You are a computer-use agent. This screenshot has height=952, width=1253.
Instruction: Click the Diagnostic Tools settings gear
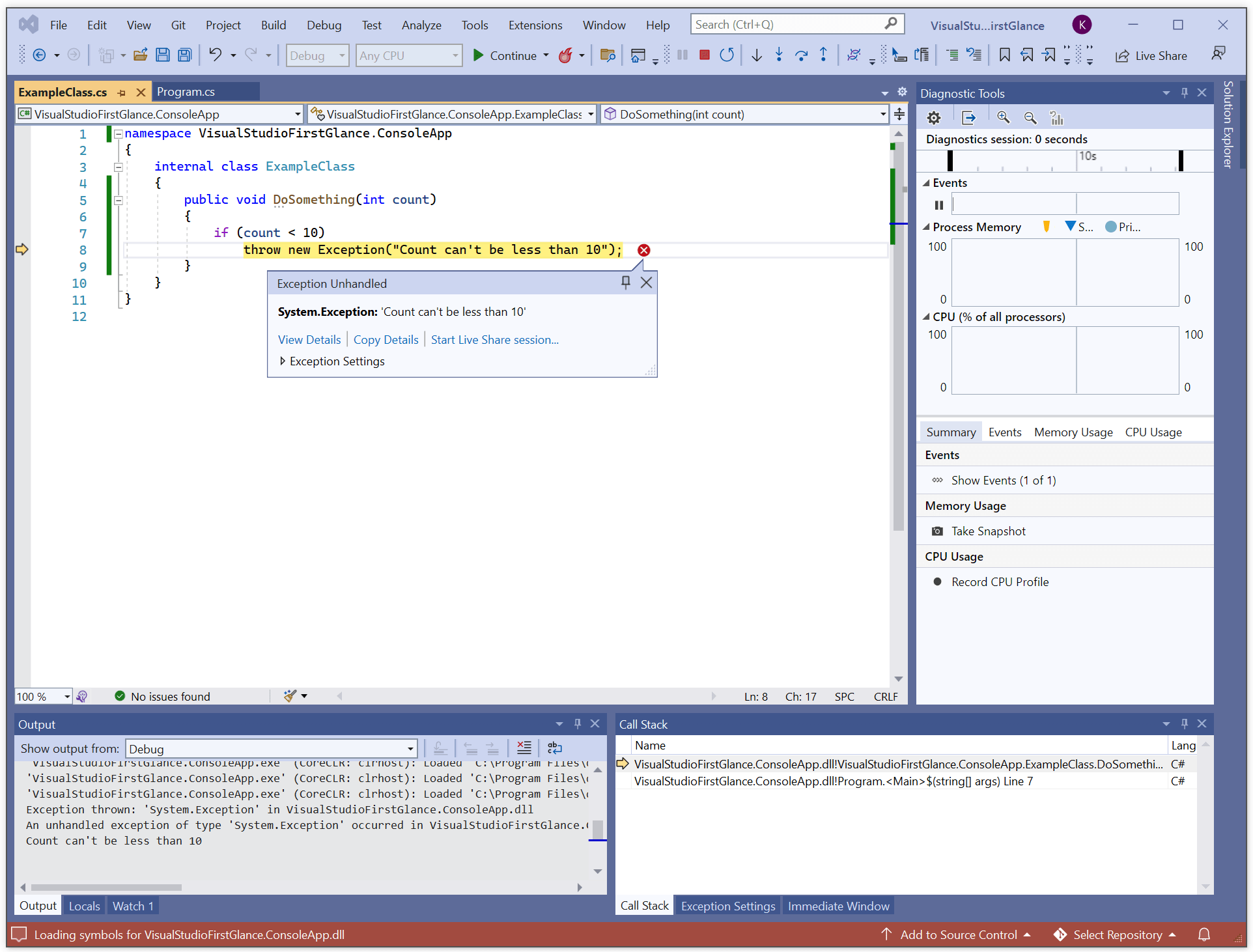(934, 118)
